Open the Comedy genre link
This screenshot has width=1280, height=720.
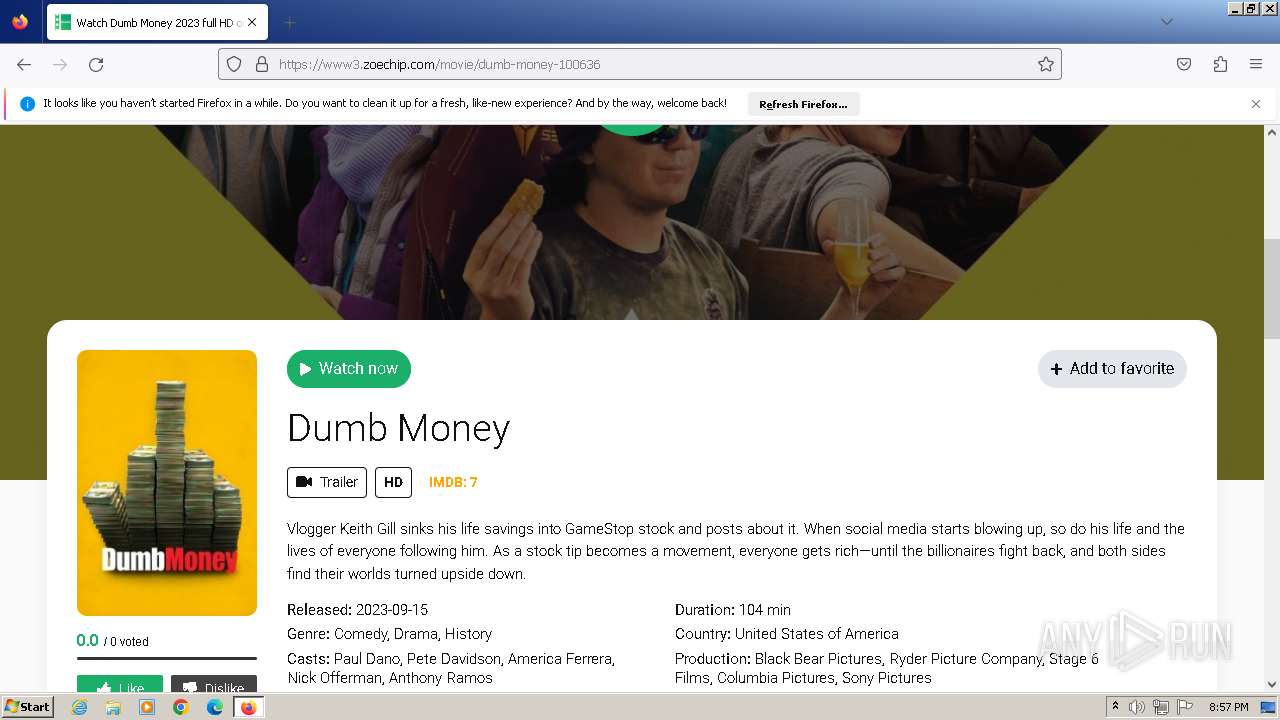(x=360, y=633)
